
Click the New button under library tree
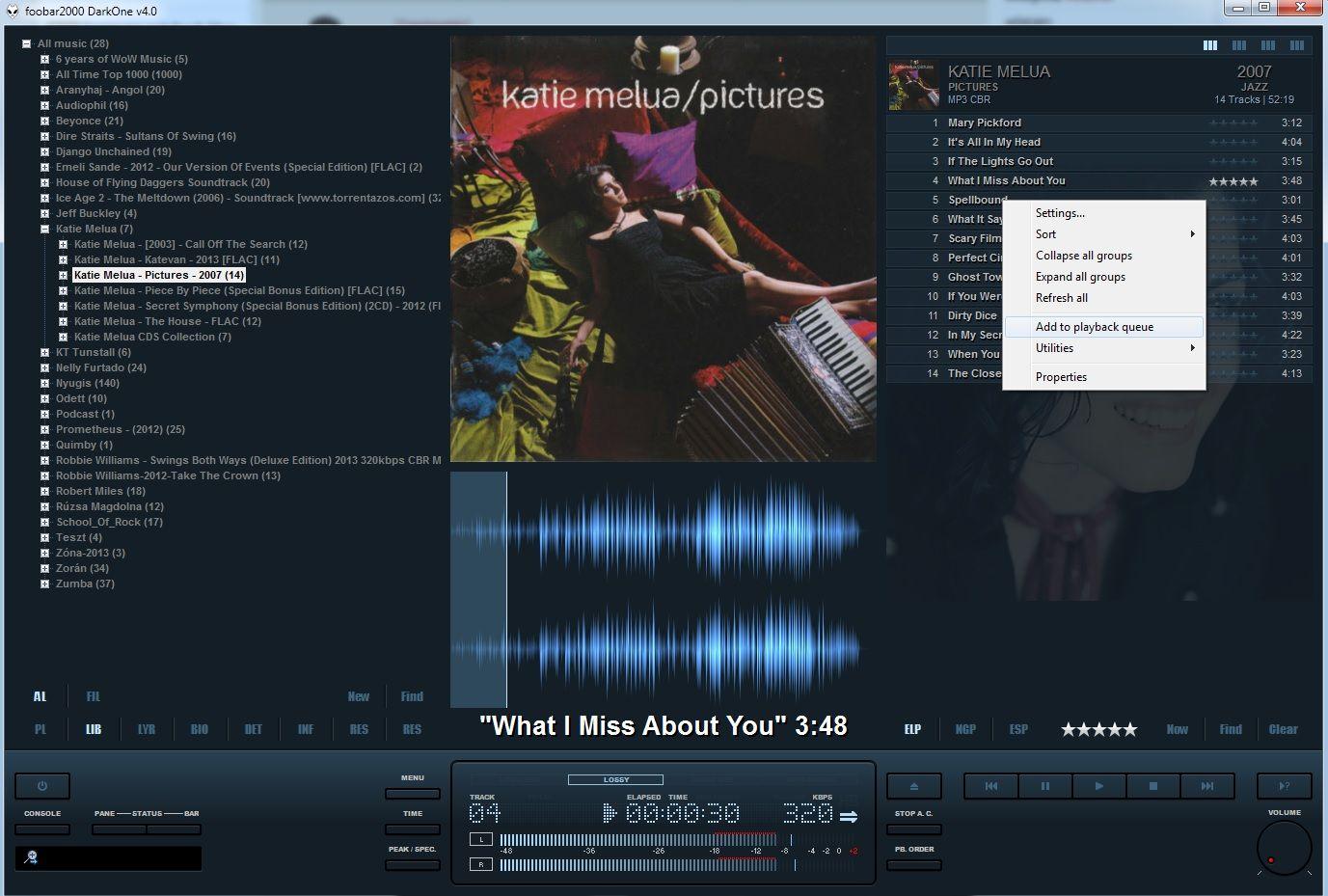(x=359, y=696)
